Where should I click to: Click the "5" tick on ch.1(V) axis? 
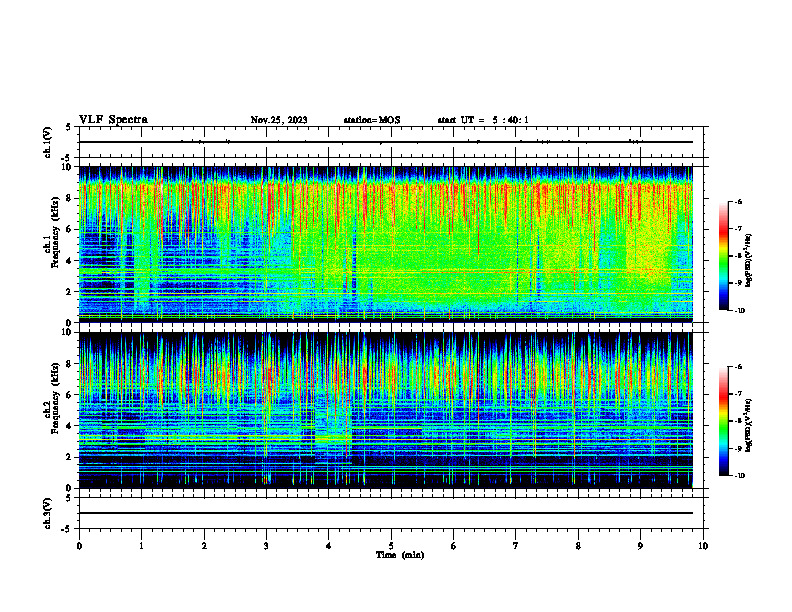[x=69, y=127]
